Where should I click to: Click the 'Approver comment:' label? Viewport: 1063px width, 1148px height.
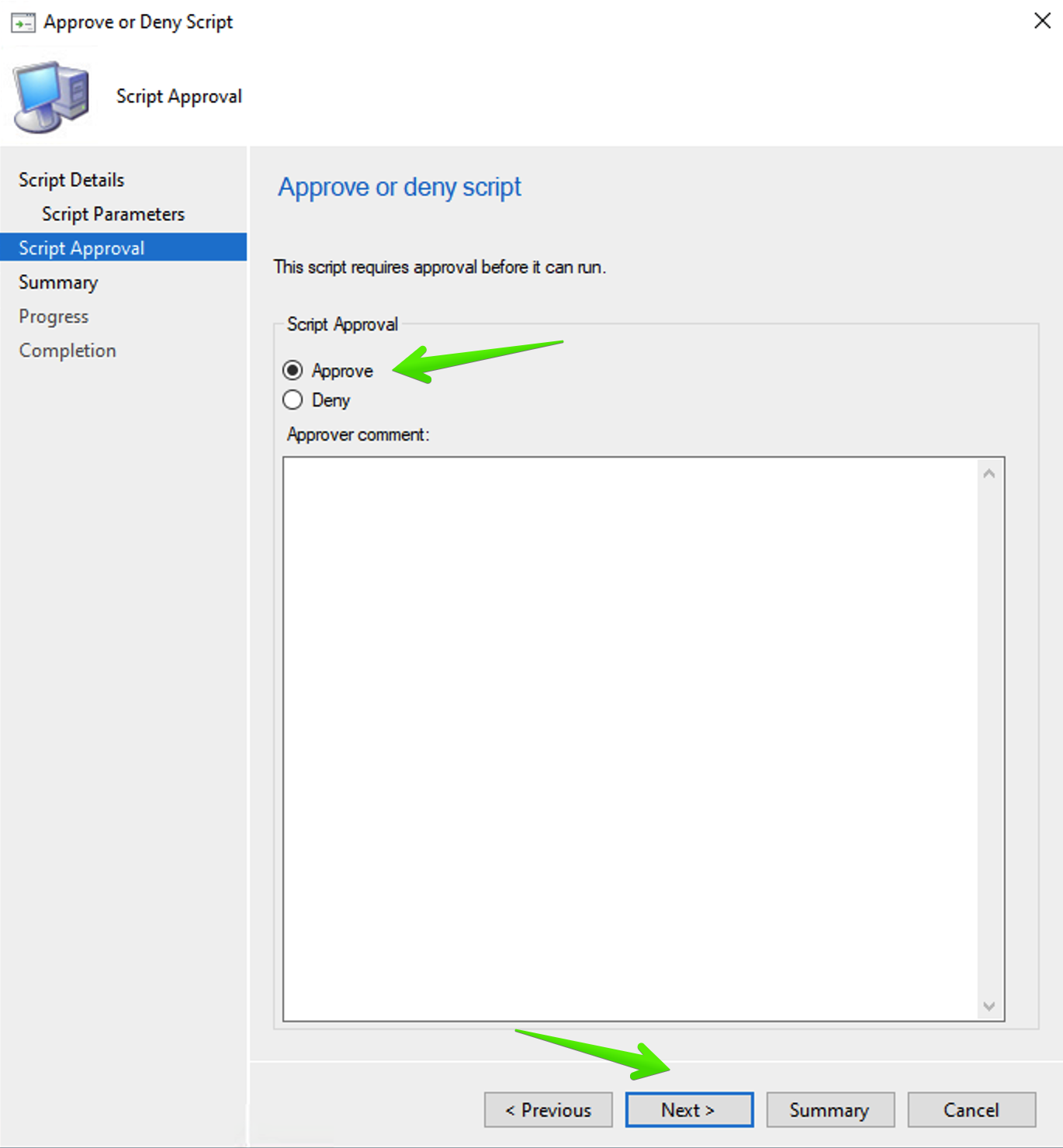point(358,434)
